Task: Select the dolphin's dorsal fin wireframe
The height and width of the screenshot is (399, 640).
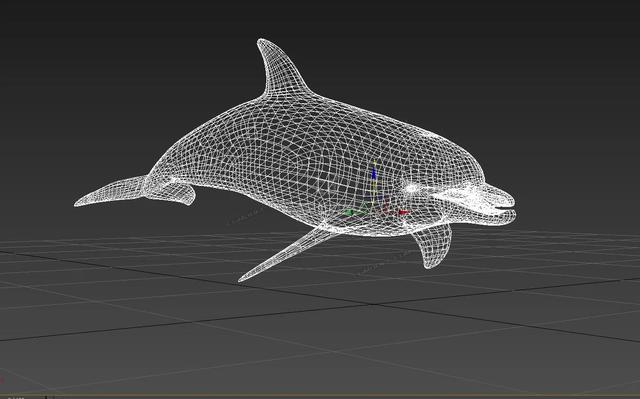Action: (x=283, y=70)
